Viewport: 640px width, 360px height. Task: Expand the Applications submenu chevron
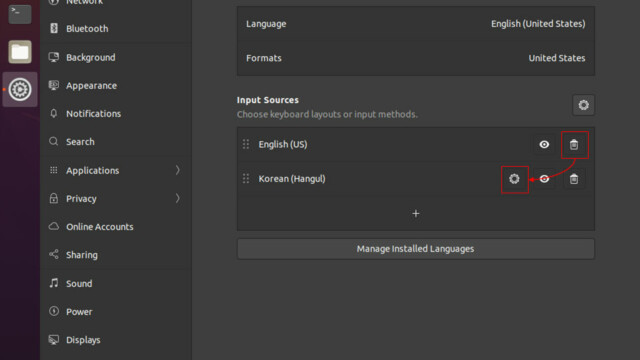tap(178, 170)
